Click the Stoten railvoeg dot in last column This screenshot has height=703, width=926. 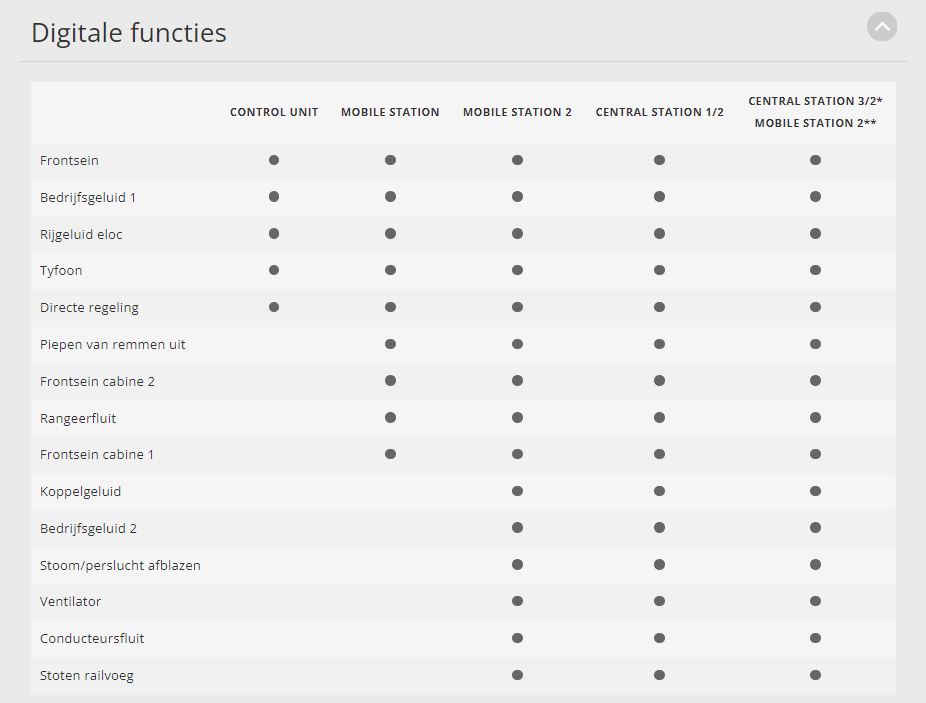point(816,675)
